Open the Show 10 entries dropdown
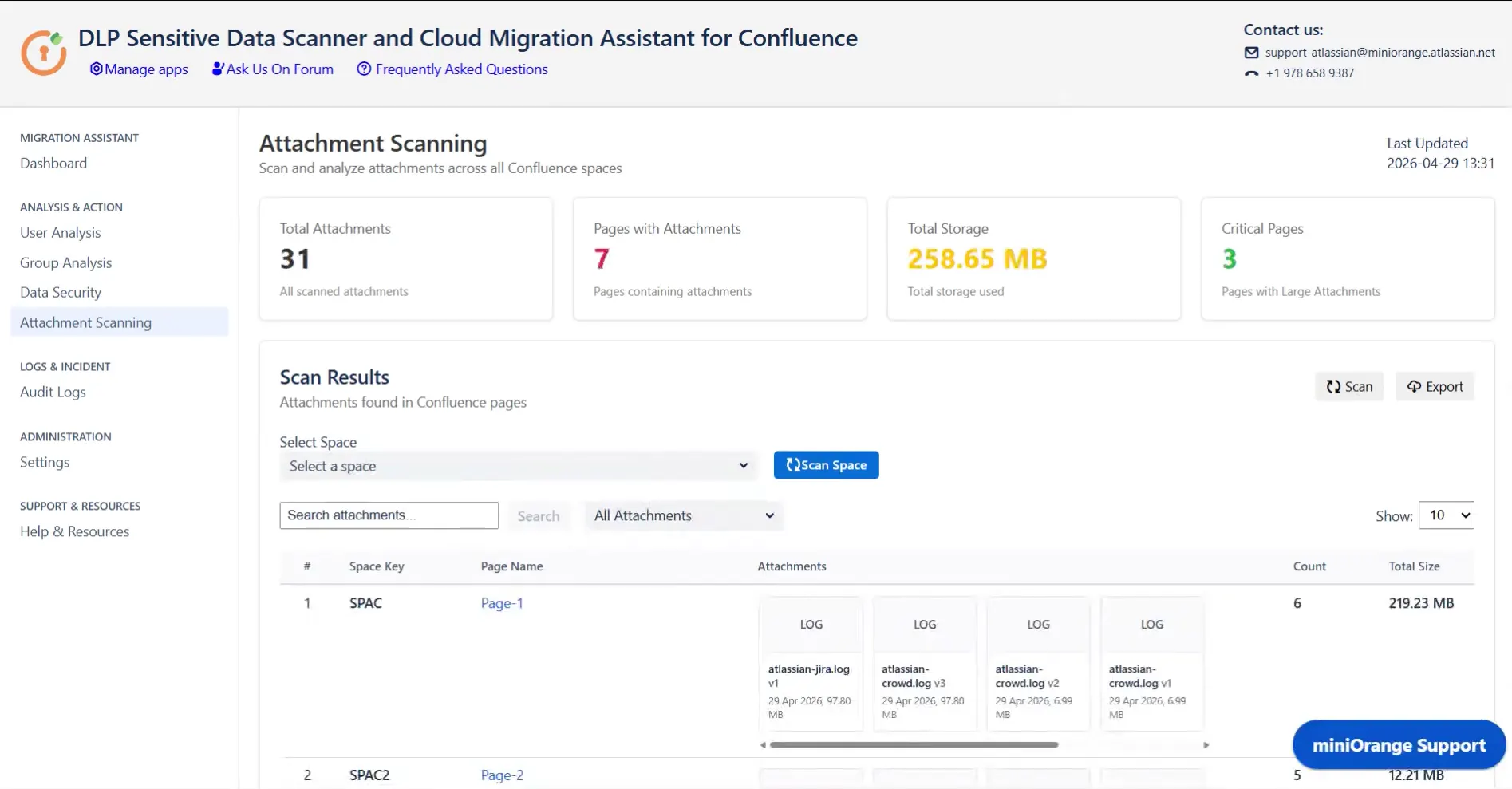Screen dimensions: 1512x789 coord(1447,515)
